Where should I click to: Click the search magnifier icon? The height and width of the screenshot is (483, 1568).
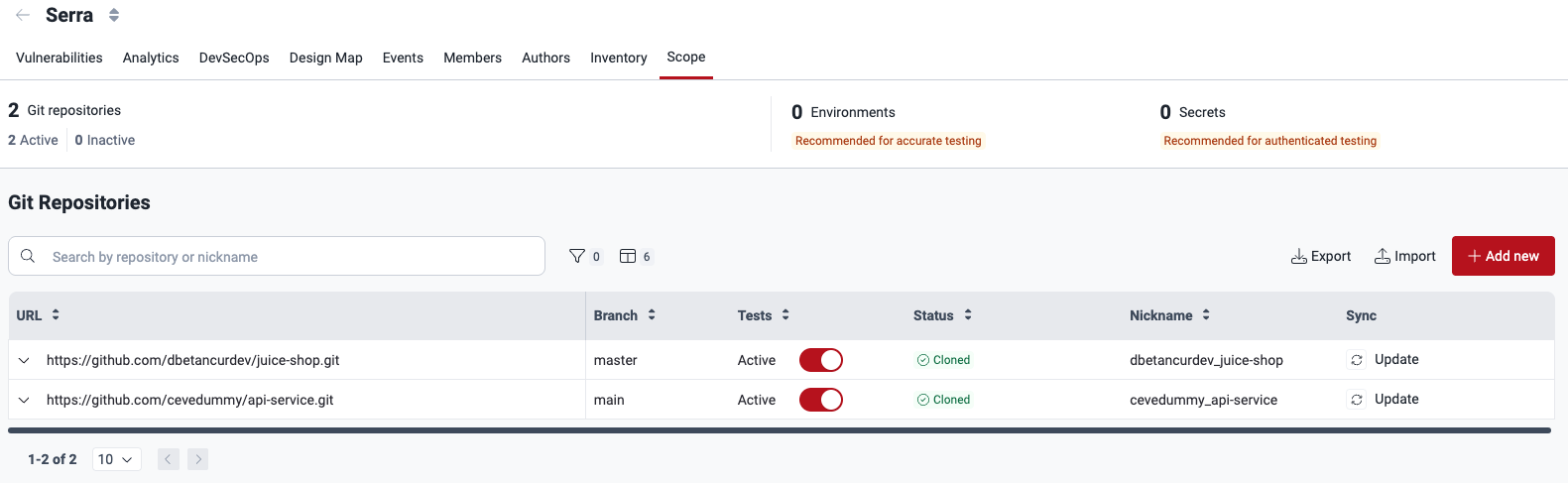tap(28, 256)
